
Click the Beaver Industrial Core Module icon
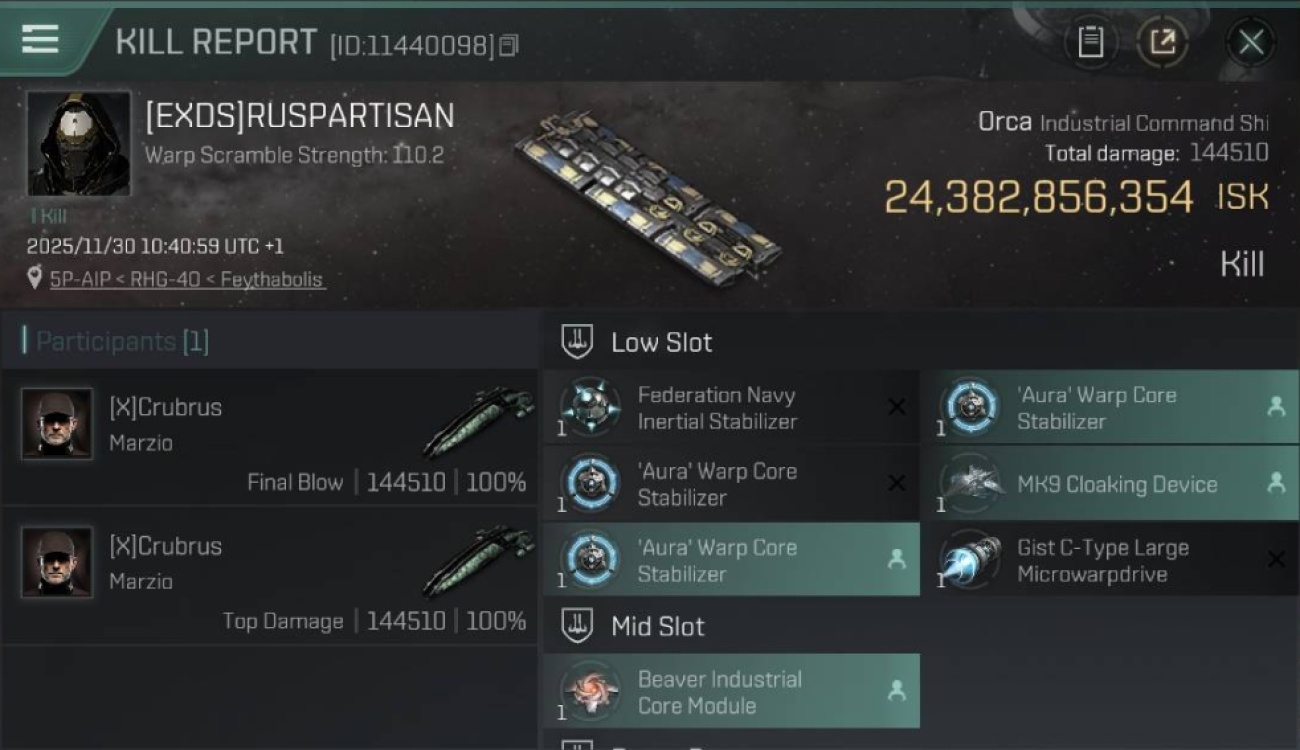590,691
